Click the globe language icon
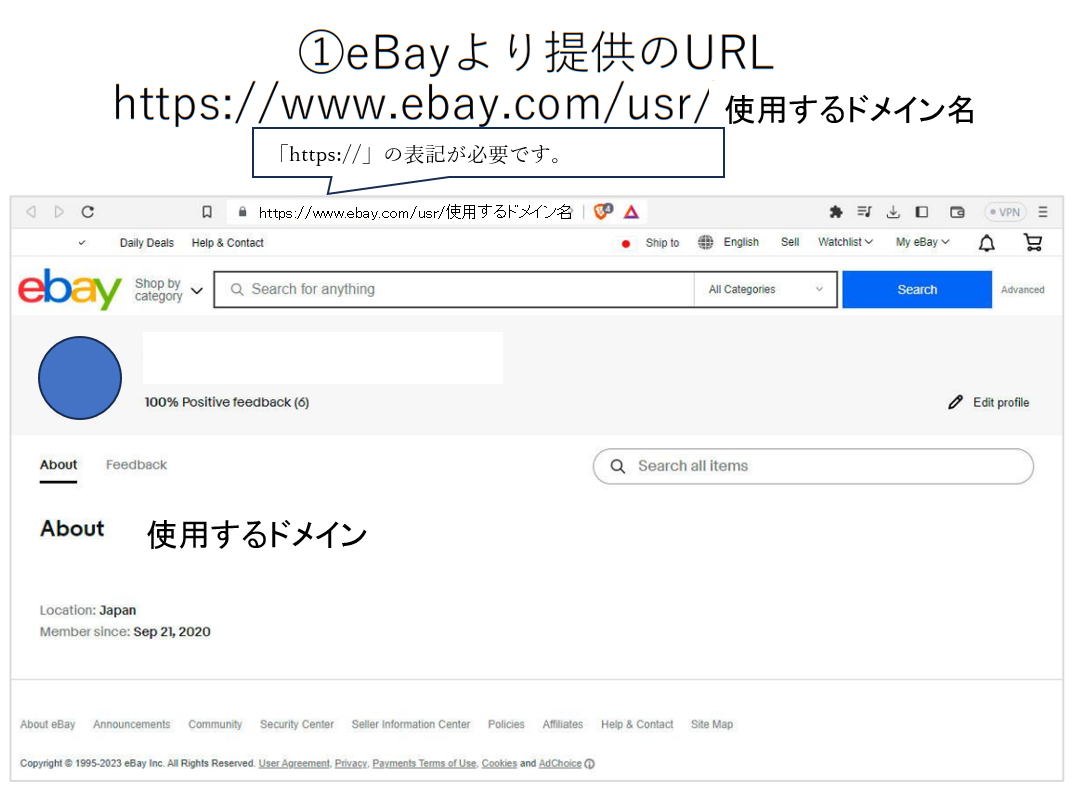The image size is (1072, 792). pyautogui.click(x=706, y=242)
